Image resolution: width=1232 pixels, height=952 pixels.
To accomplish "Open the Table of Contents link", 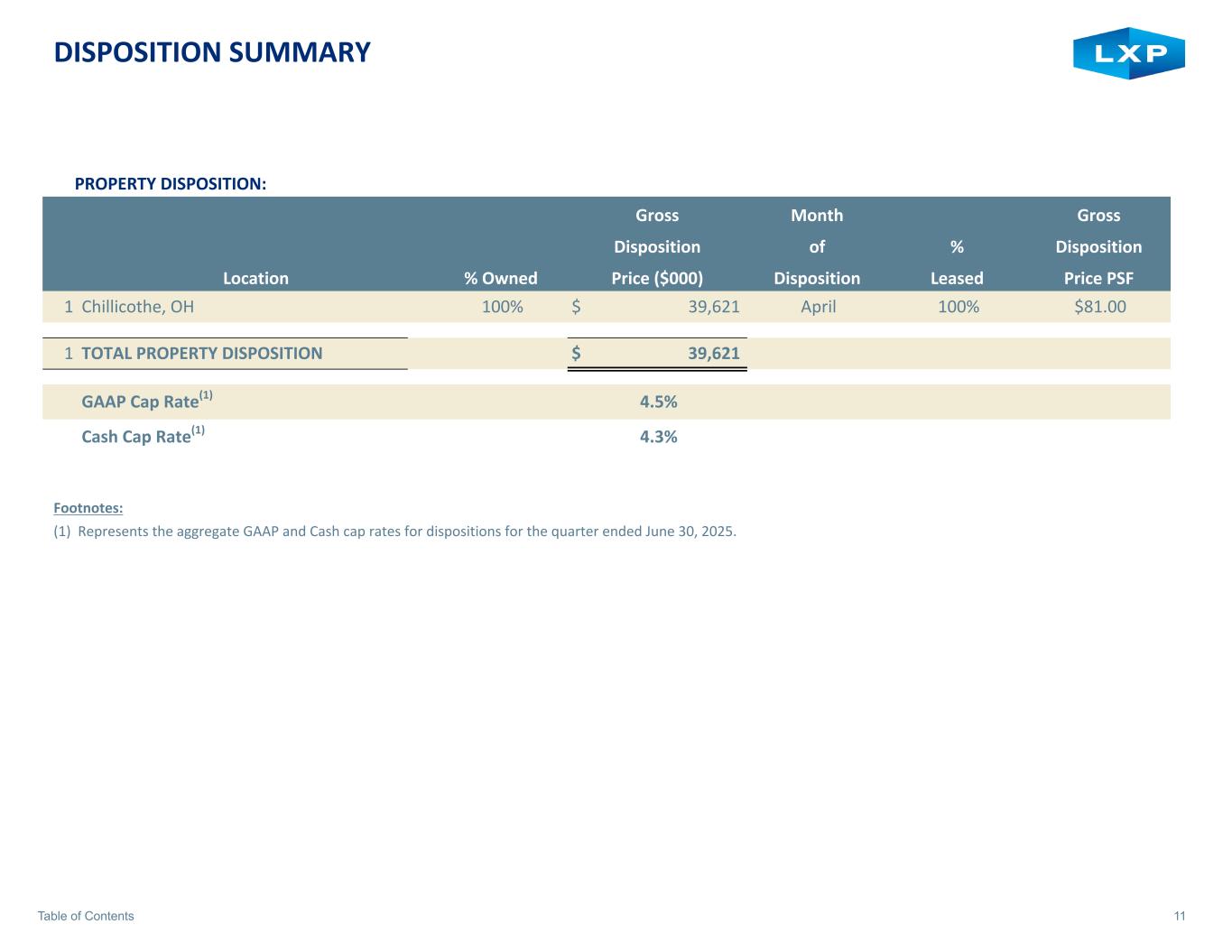I will pos(86,916).
